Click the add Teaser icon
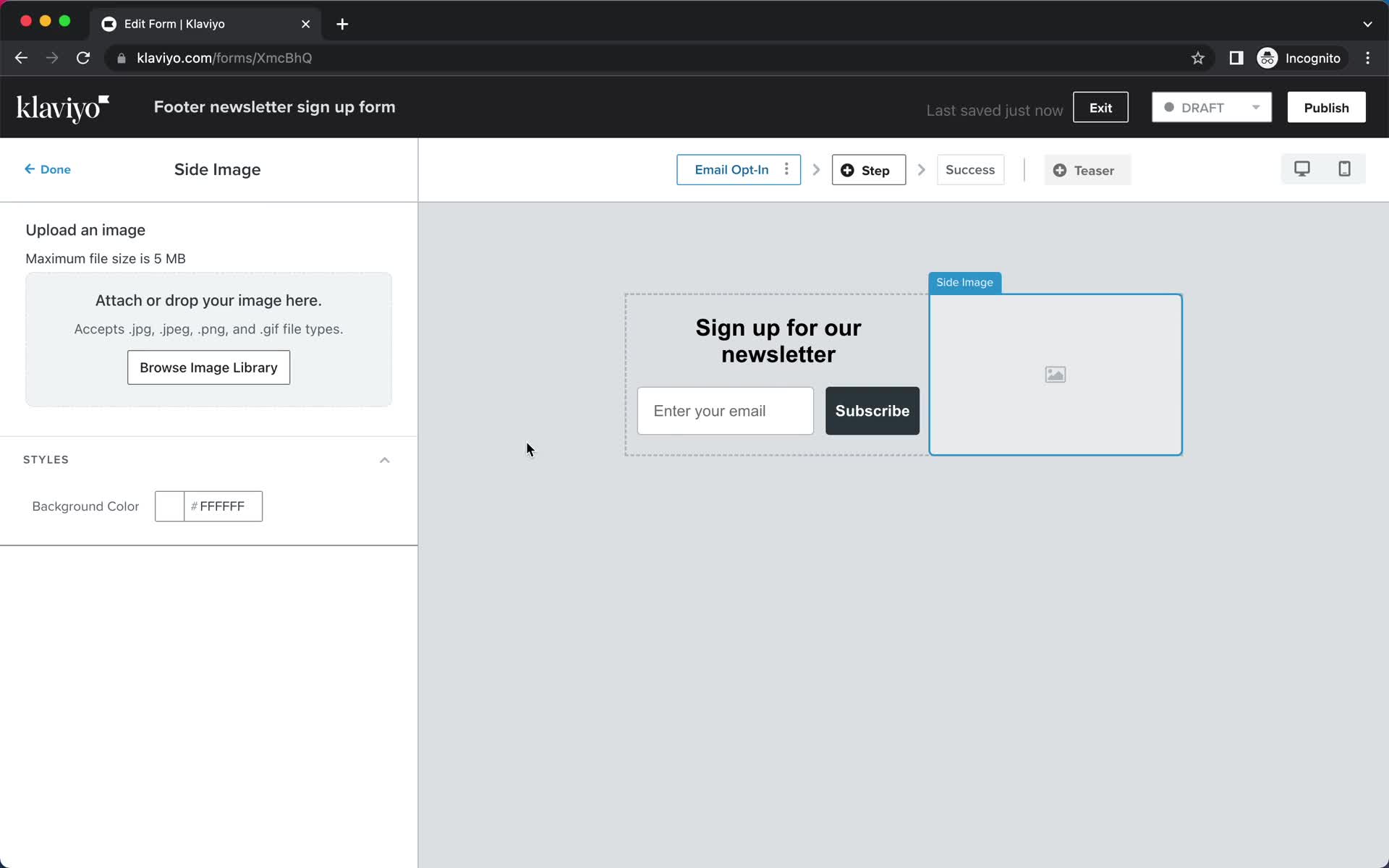Screen dimensions: 1389x868 [1059, 170]
